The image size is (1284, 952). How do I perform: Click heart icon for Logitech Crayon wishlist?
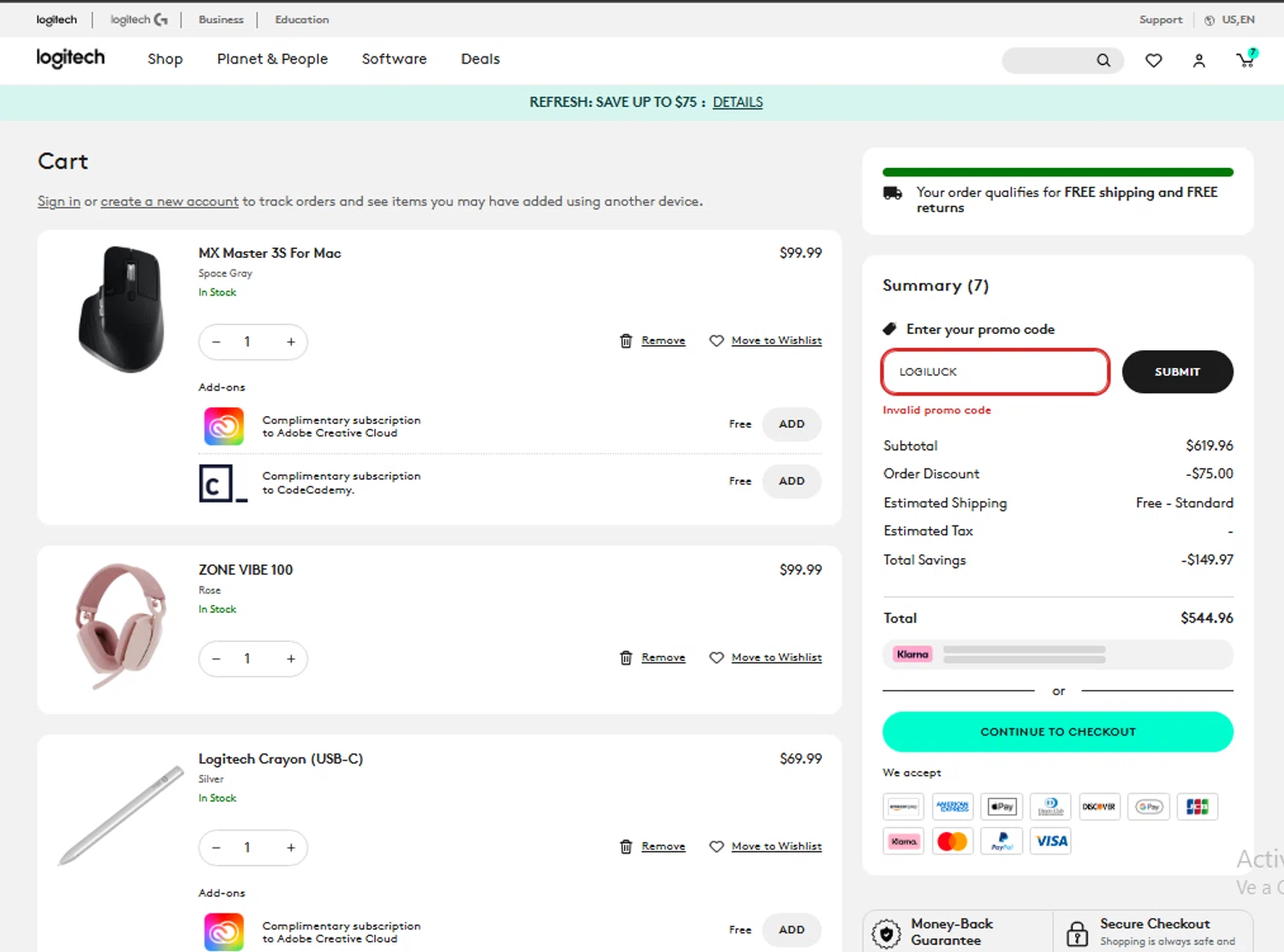[x=716, y=847]
